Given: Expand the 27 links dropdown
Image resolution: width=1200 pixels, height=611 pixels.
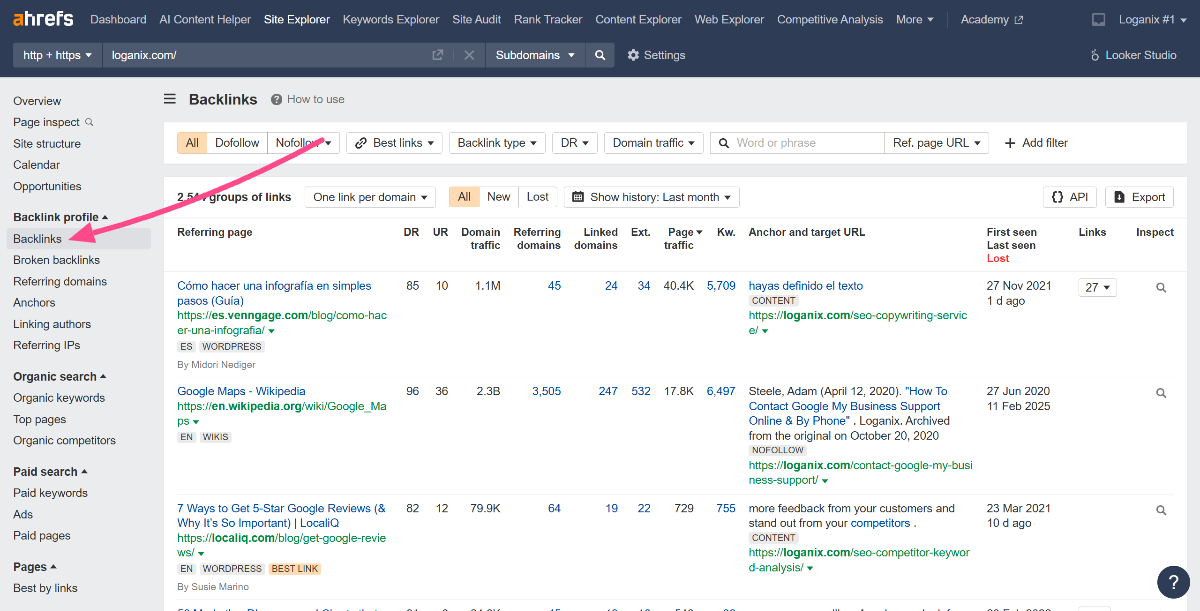Looking at the screenshot, I should point(1098,287).
